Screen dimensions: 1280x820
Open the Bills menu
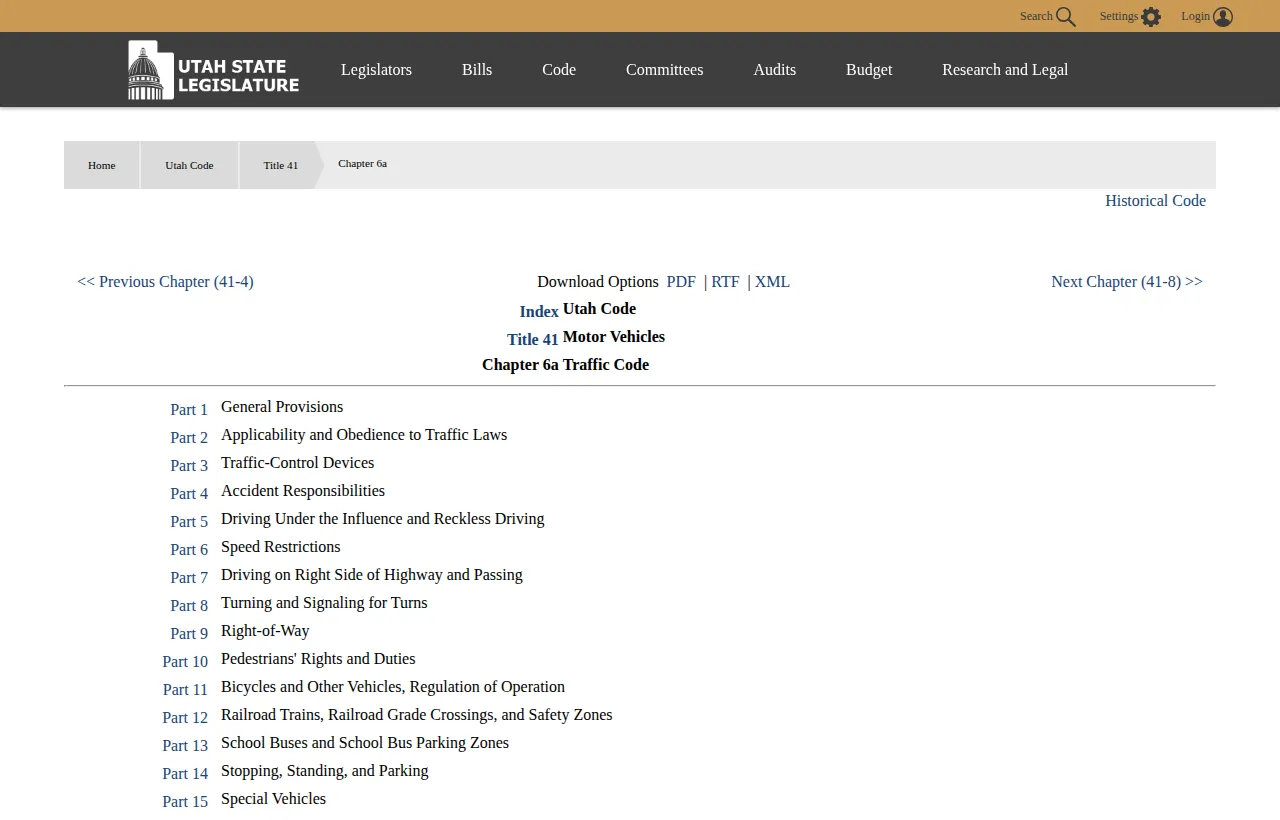(x=476, y=69)
